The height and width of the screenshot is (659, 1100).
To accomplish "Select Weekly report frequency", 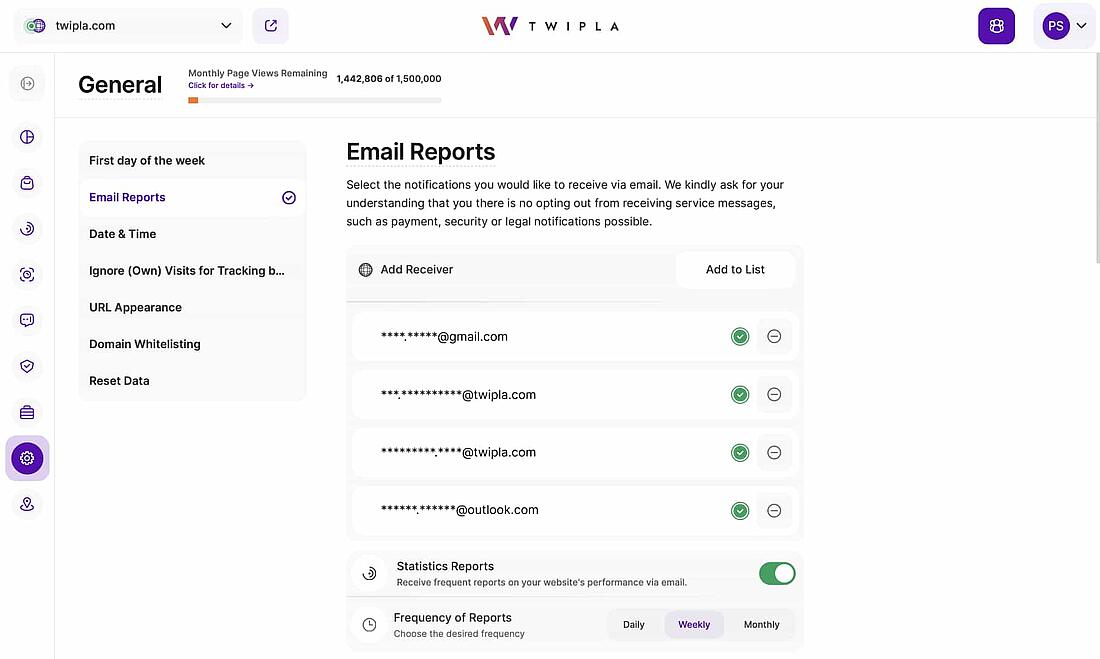I will [x=694, y=625].
